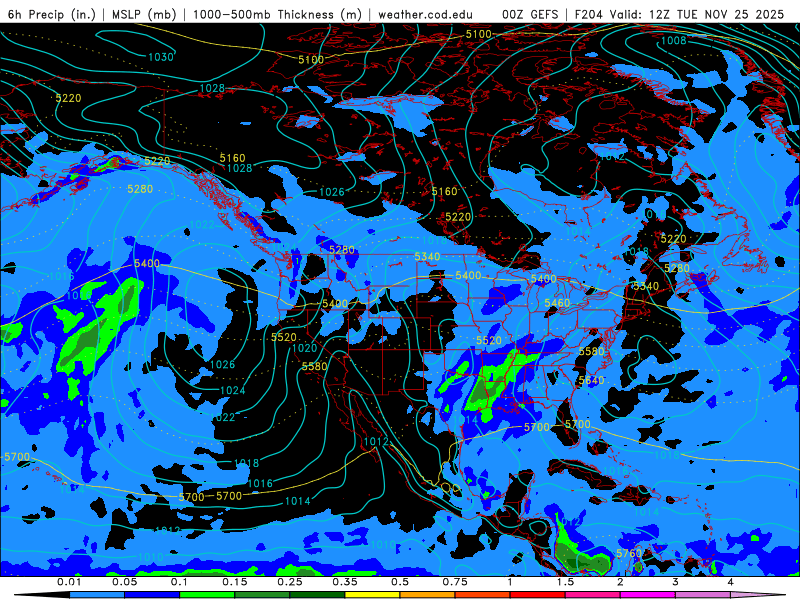Click the '0.15' legend value
The width and height of the screenshot is (800, 600).
(235, 582)
